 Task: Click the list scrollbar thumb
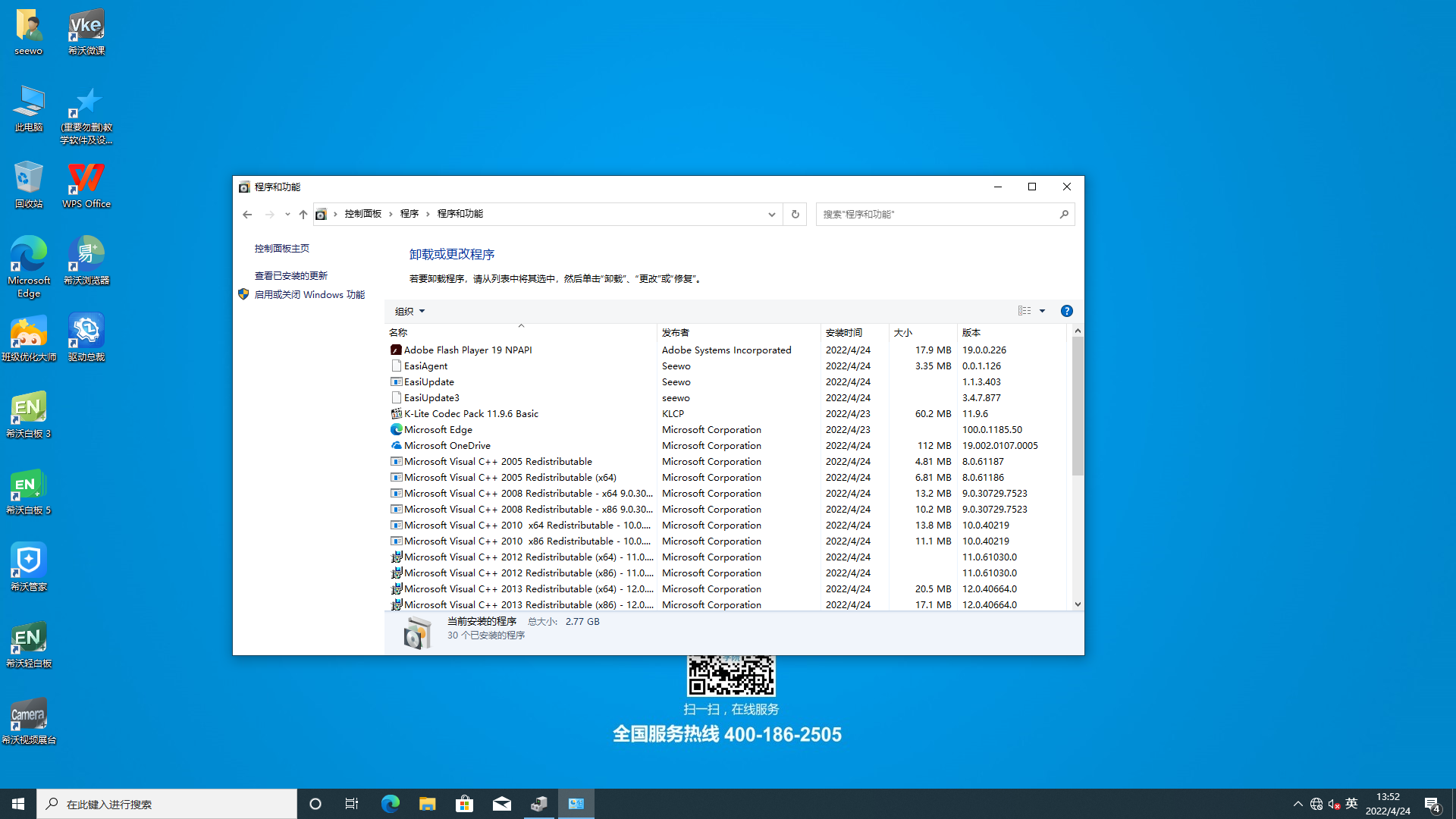click(x=1078, y=406)
